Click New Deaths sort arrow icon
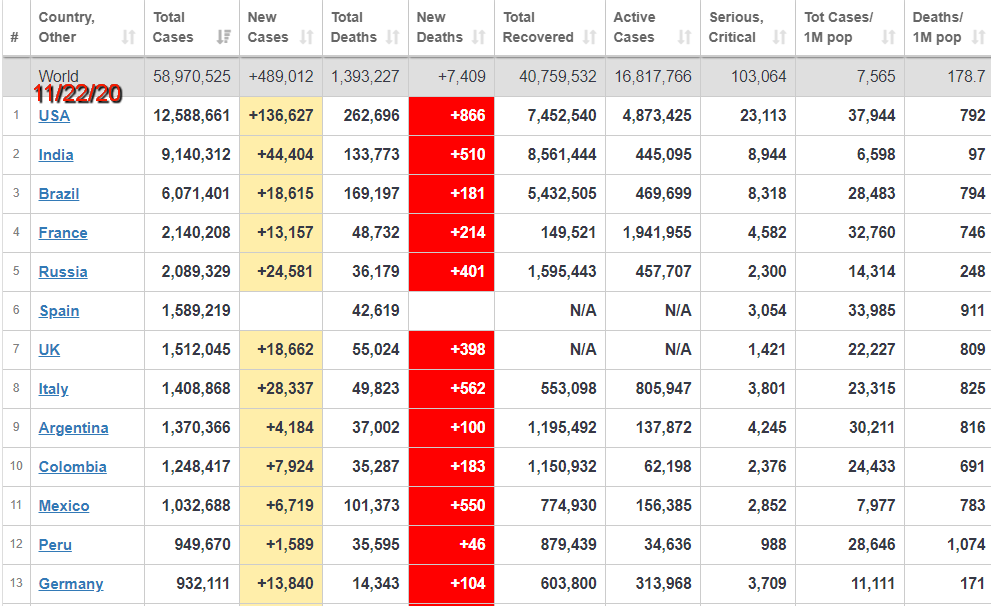 [478, 38]
